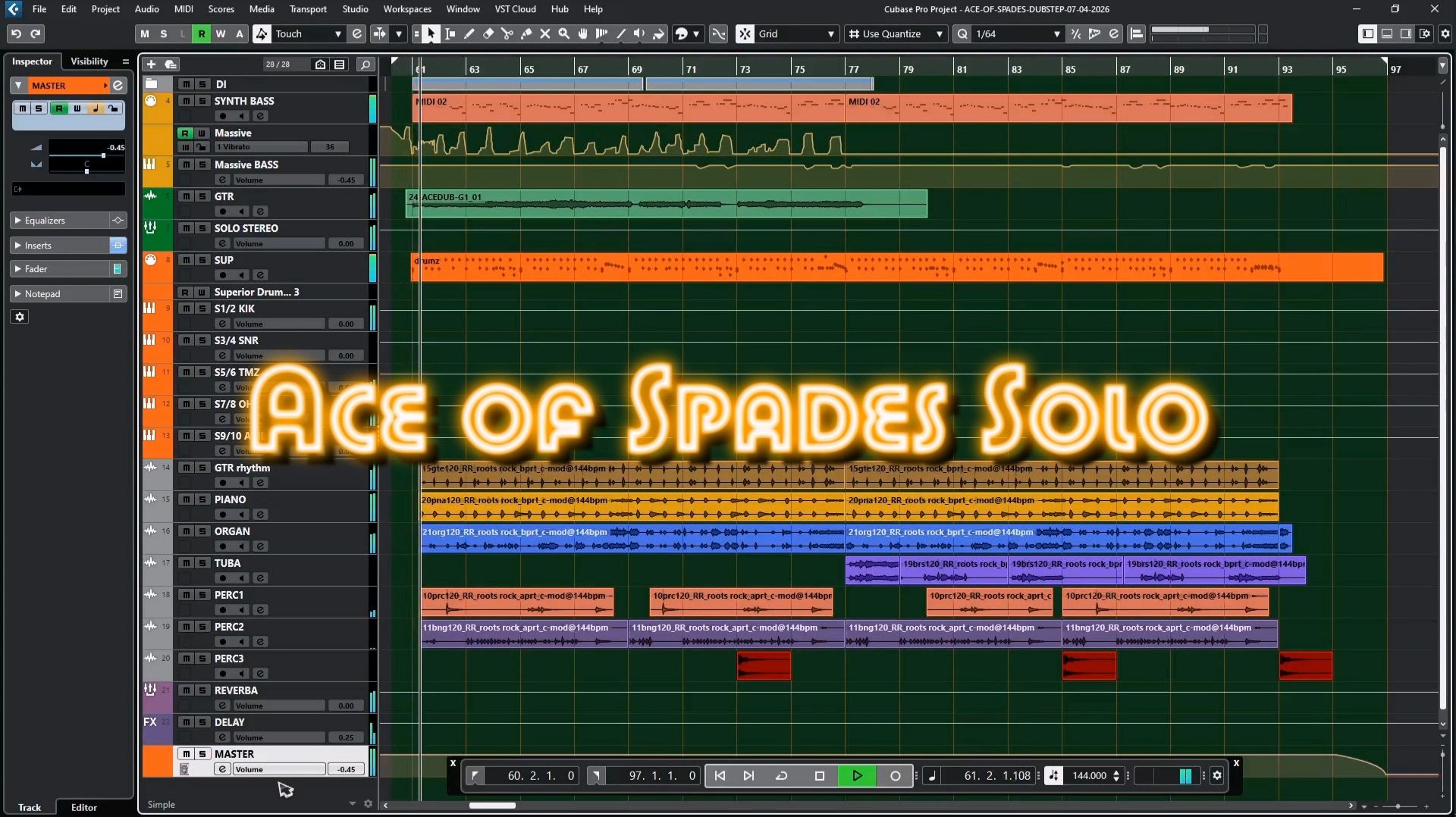Click the Editor tab at bottom
This screenshot has width=1456, height=817.
tap(83, 807)
